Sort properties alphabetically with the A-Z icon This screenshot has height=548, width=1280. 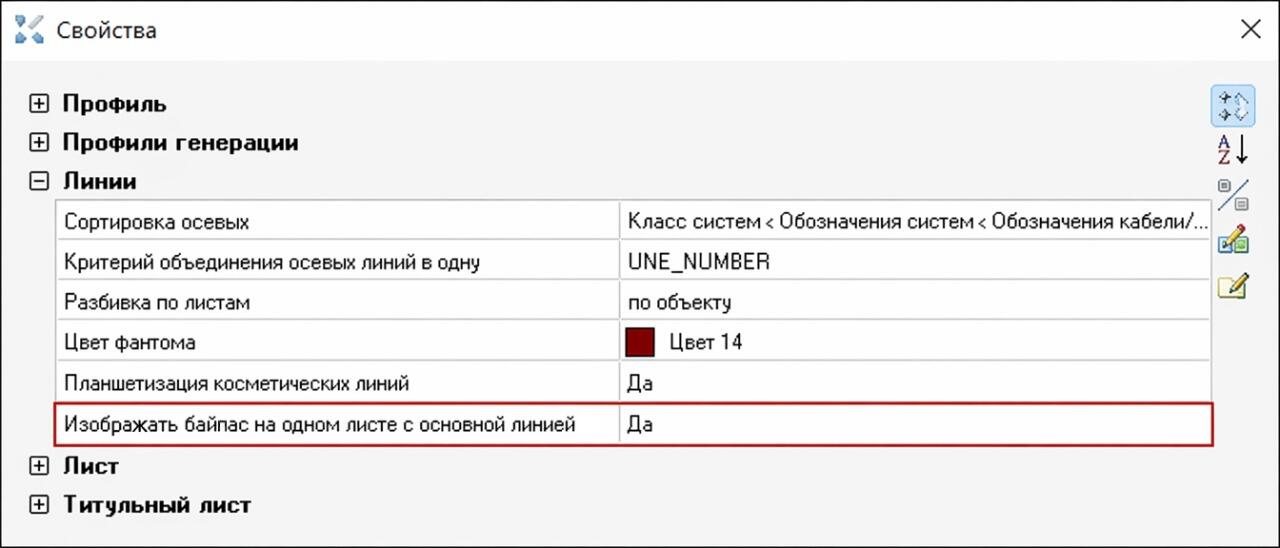(x=1233, y=149)
